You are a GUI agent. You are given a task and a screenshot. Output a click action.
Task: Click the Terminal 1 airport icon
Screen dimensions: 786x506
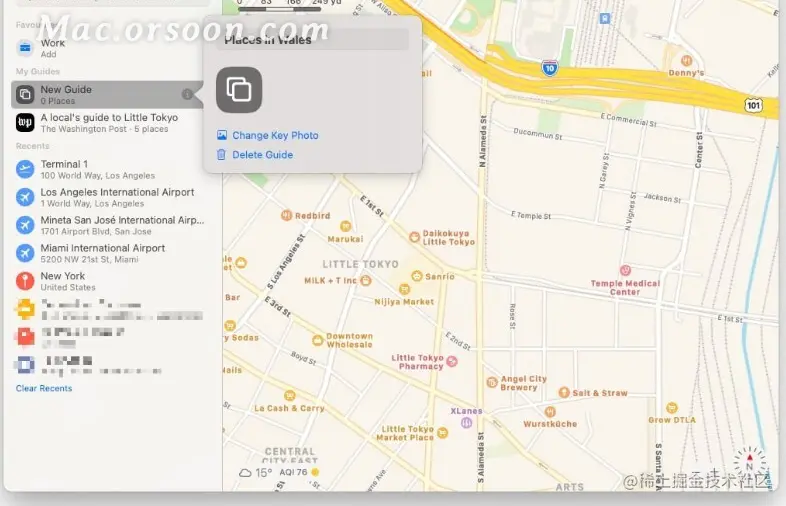25,169
